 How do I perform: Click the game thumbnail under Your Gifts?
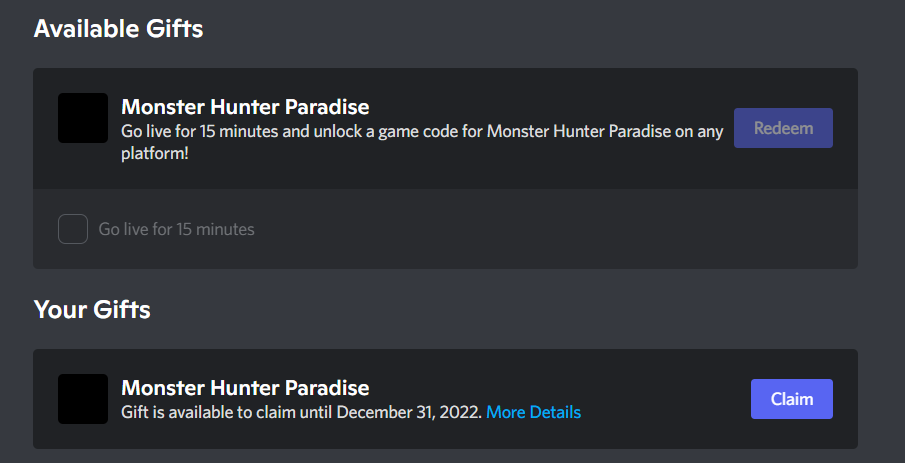click(x=83, y=399)
